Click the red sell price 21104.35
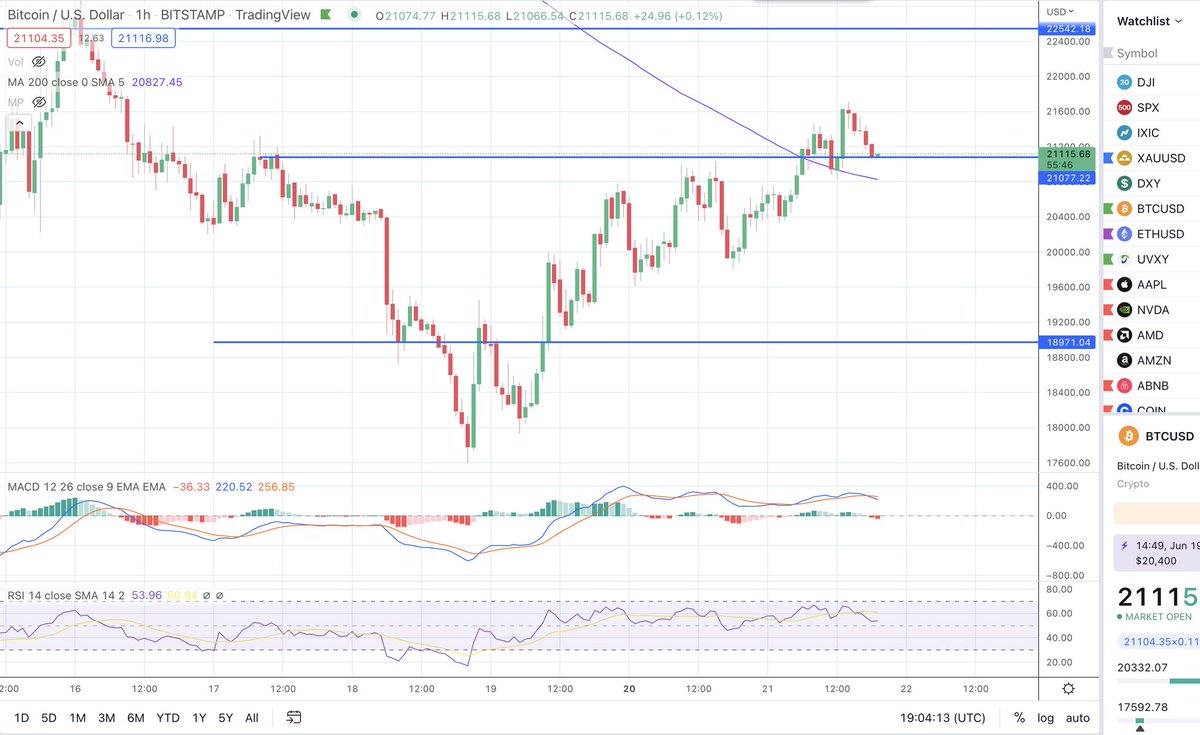Image resolution: width=1200 pixels, height=735 pixels. (x=41, y=38)
